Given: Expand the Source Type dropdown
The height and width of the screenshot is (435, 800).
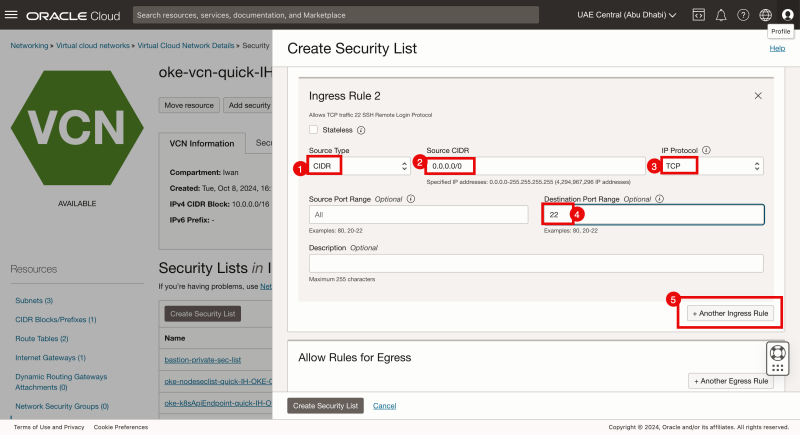Looking at the screenshot, I should (360, 166).
